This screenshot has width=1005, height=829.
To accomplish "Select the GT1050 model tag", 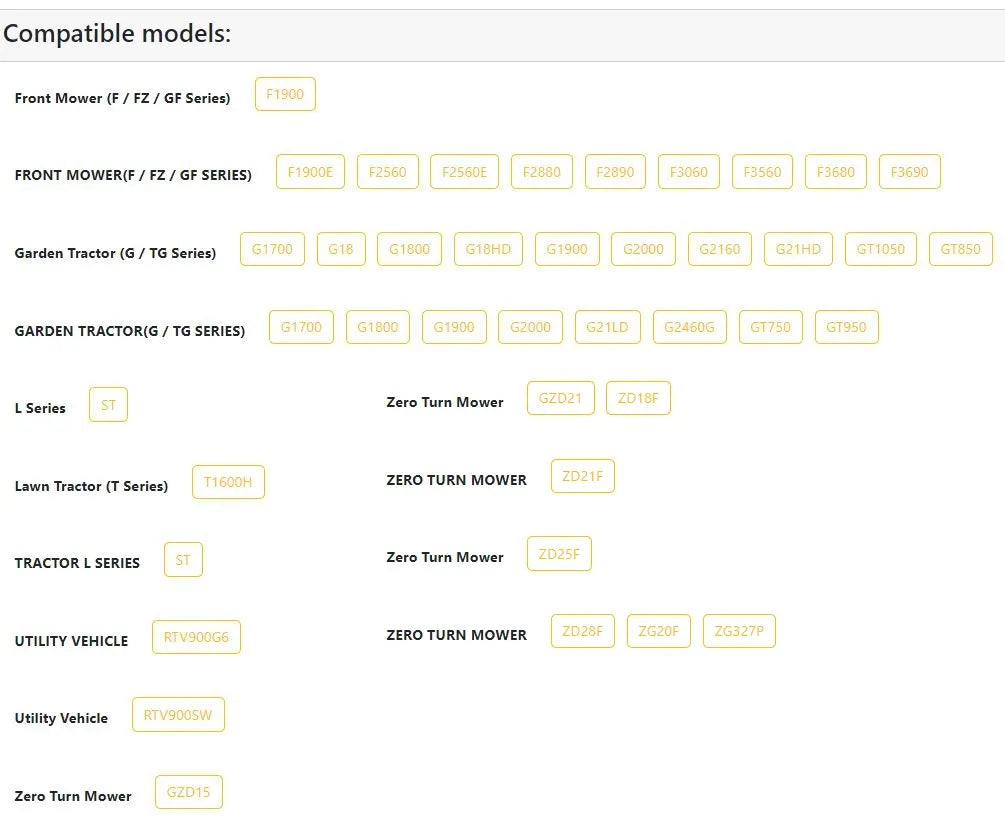I will pos(881,249).
